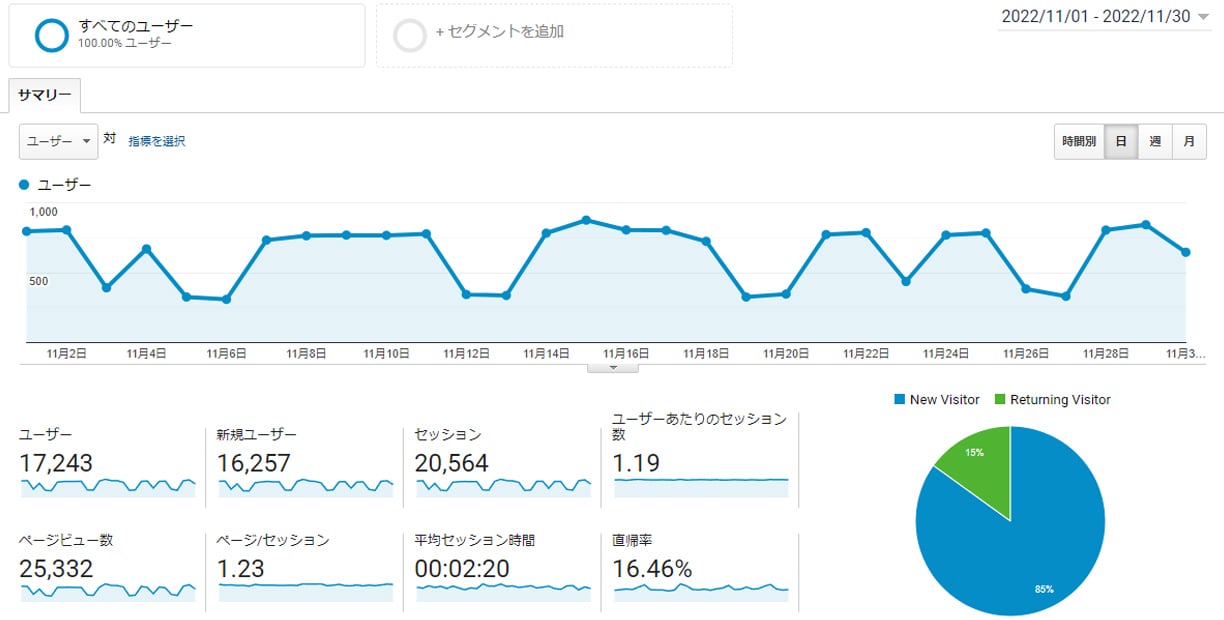
Task: Switch to the サマリー tab
Action: pos(43,95)
